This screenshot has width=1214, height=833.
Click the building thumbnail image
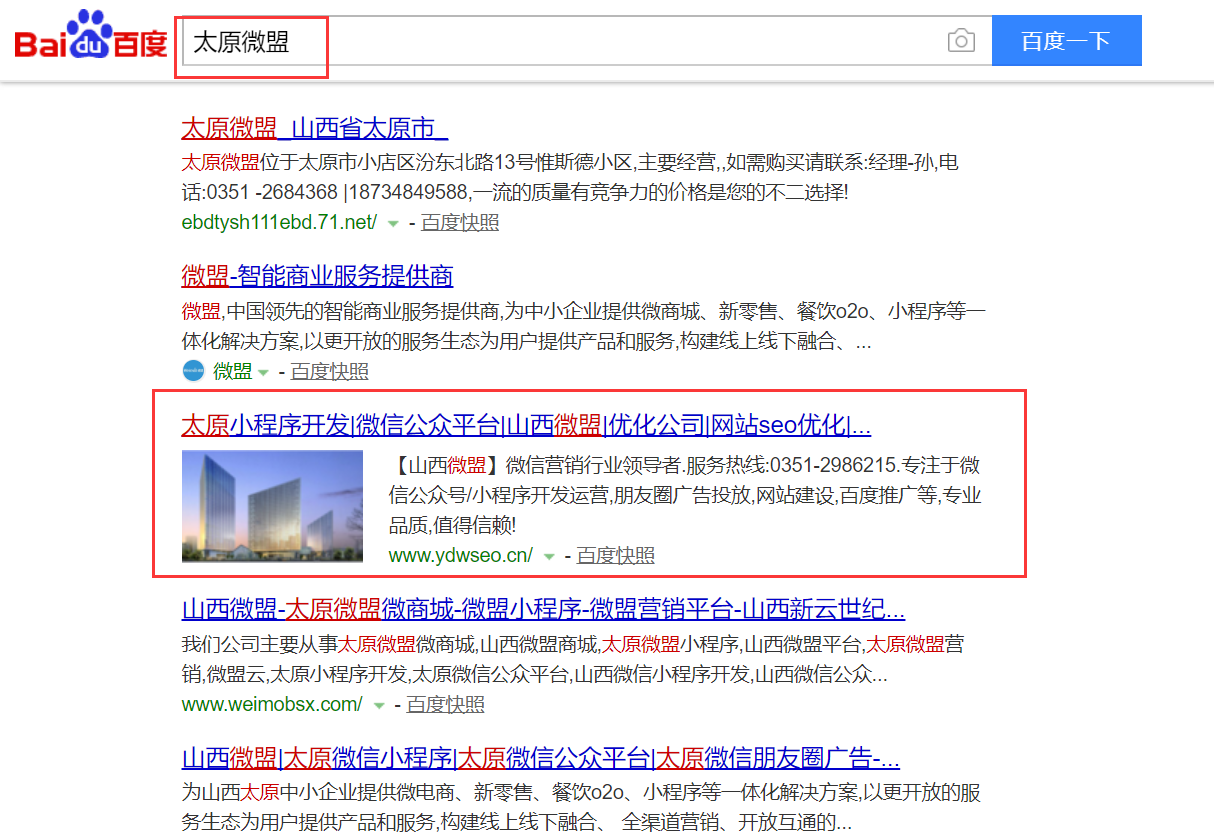(272, 506)
